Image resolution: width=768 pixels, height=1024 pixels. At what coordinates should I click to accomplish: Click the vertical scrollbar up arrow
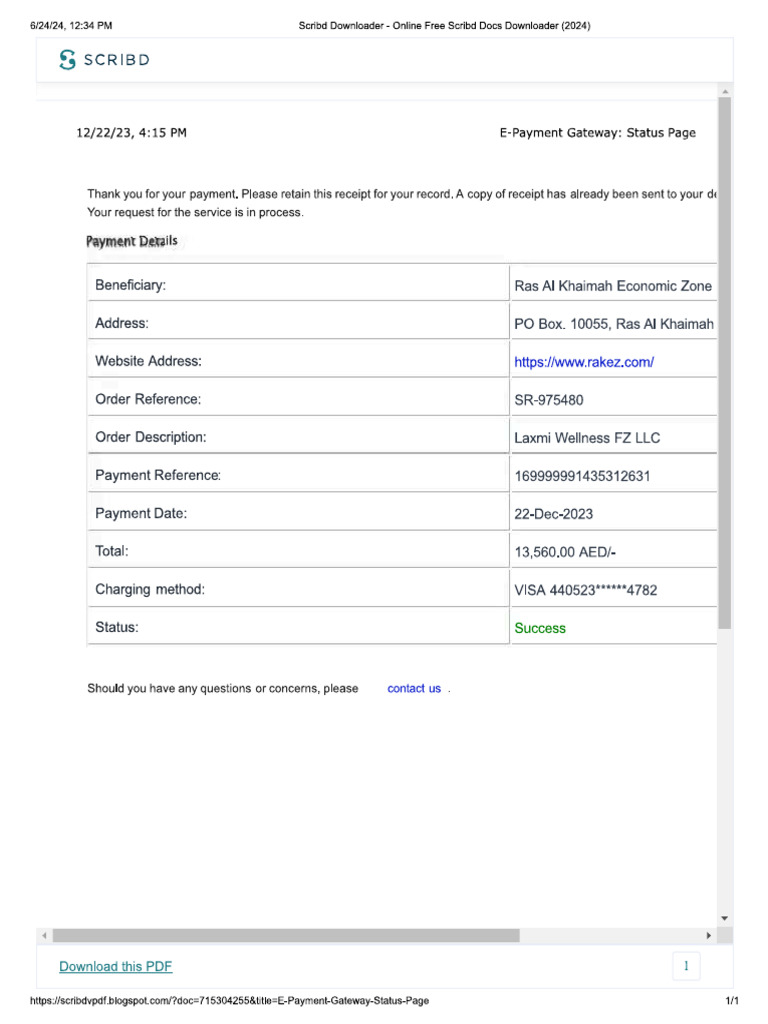pyautogui.click(x=725, y=92)
